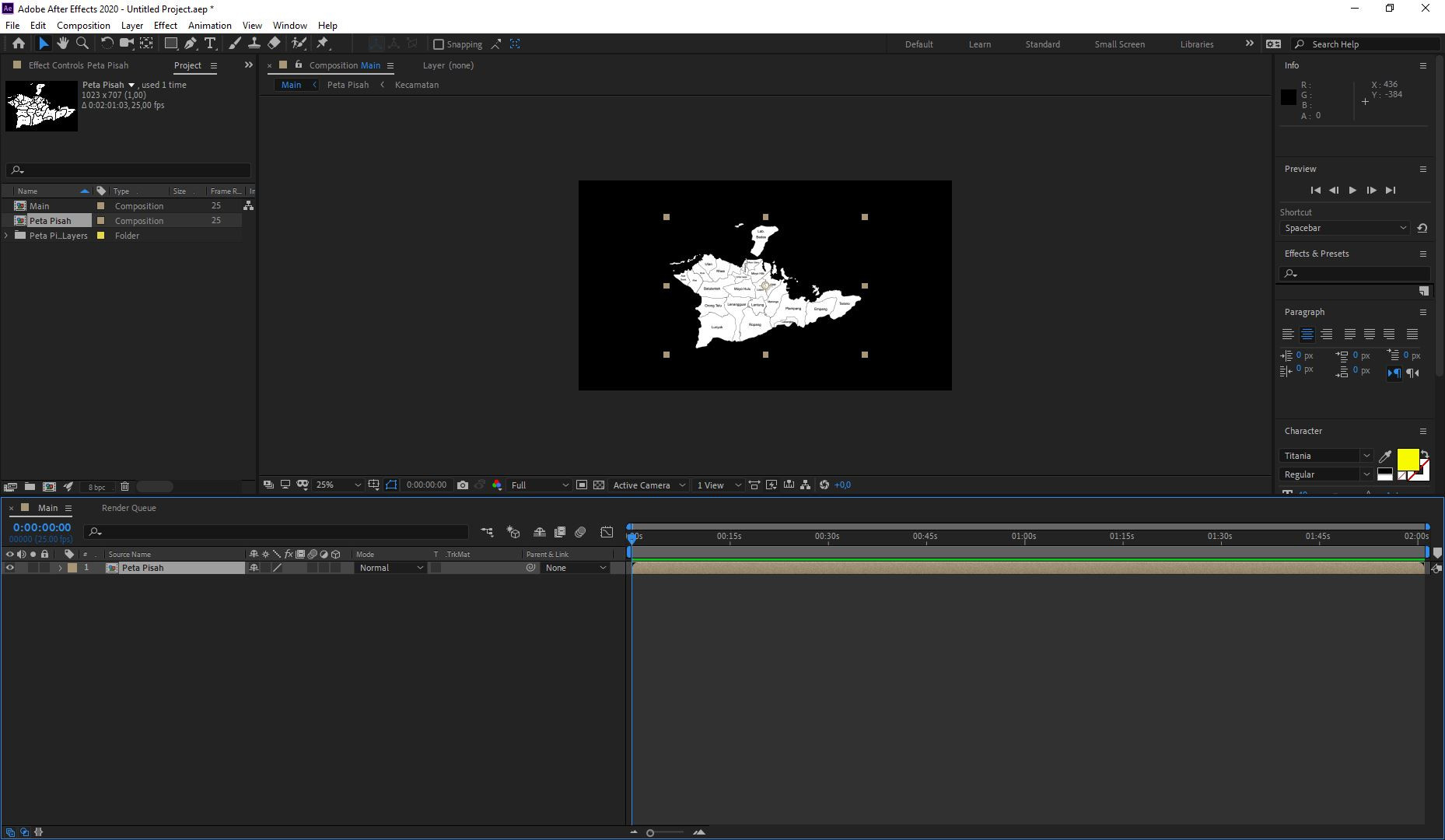Select the Puppet Pin tool
This screenshot has width=1445, height=840.
(323, 44)
